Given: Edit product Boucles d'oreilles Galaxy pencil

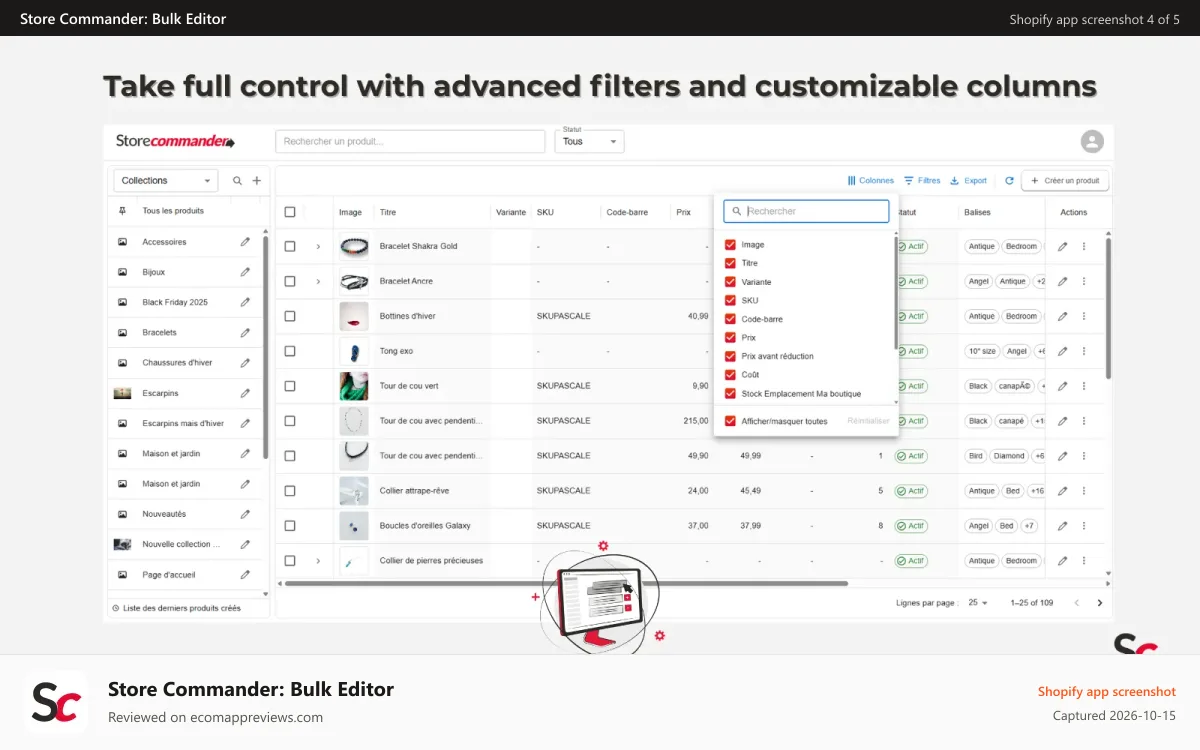Looking at the screenshot, I should (1062, 526).
